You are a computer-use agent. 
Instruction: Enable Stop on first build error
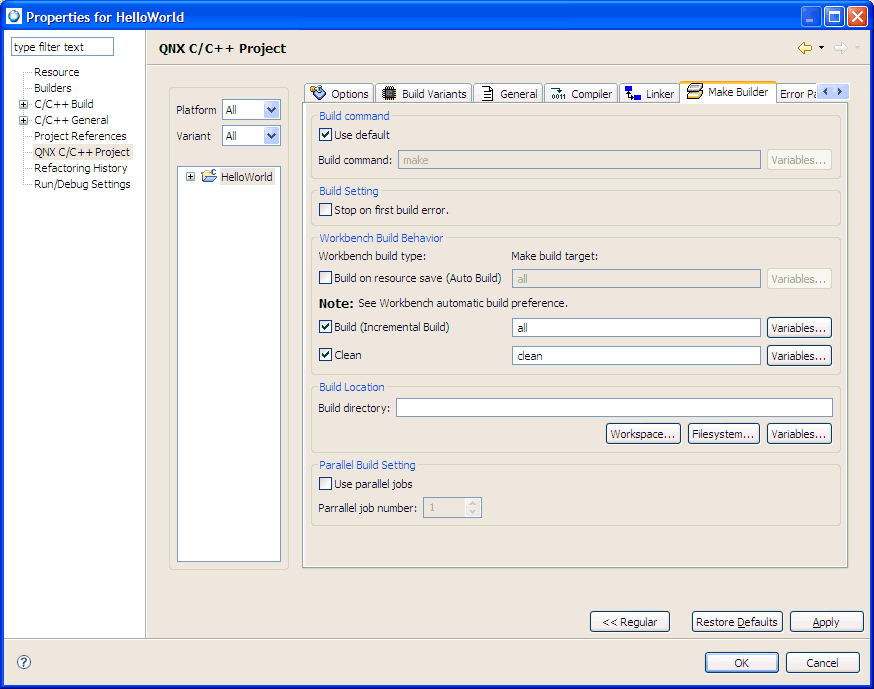324,210
